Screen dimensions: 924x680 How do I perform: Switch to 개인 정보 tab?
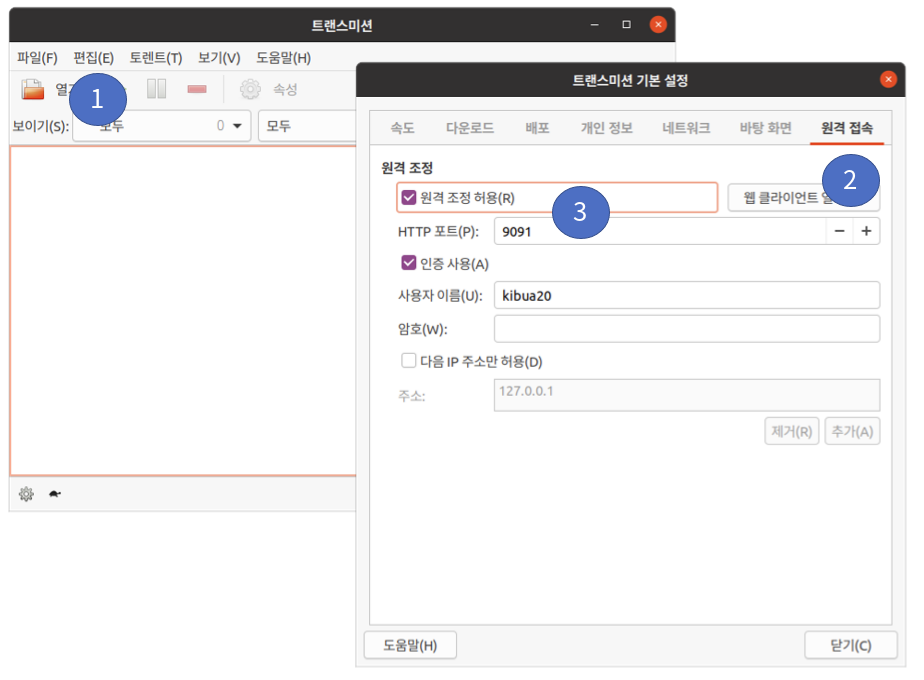coord(606,128)
